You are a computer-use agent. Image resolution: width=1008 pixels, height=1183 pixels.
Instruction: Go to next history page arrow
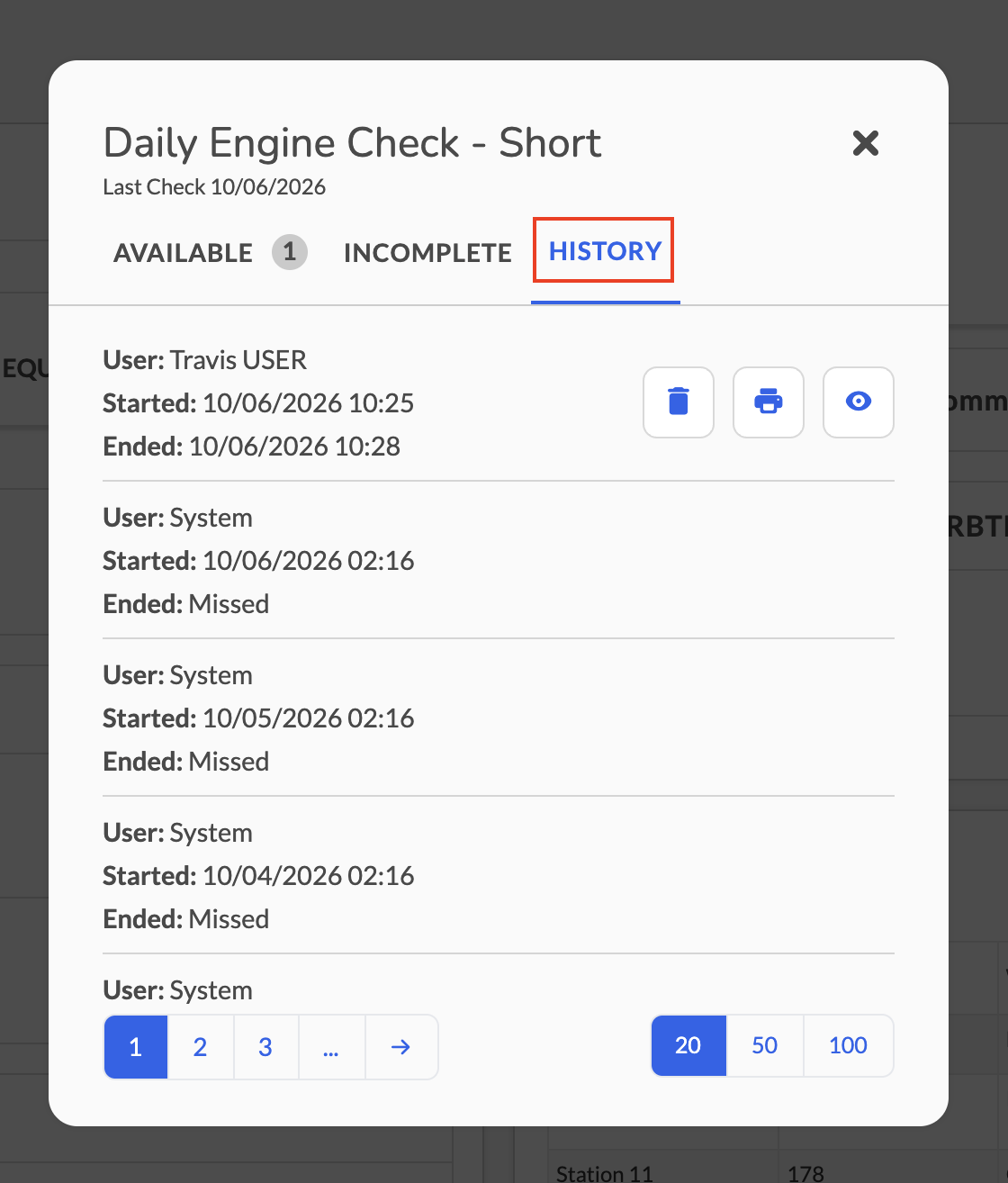pos(401,1047)
